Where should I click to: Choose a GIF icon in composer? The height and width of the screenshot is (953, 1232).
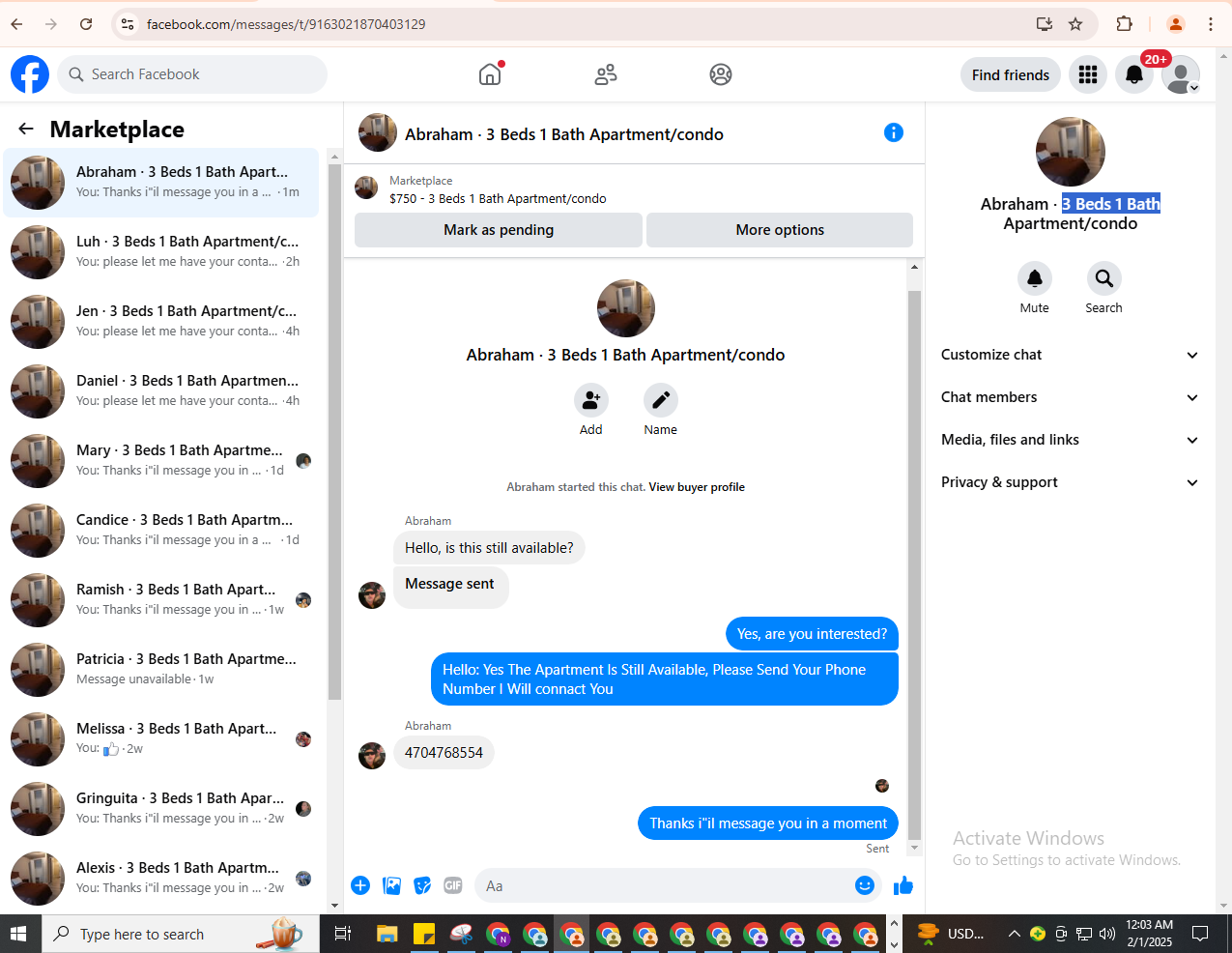[x=453, y=885]
